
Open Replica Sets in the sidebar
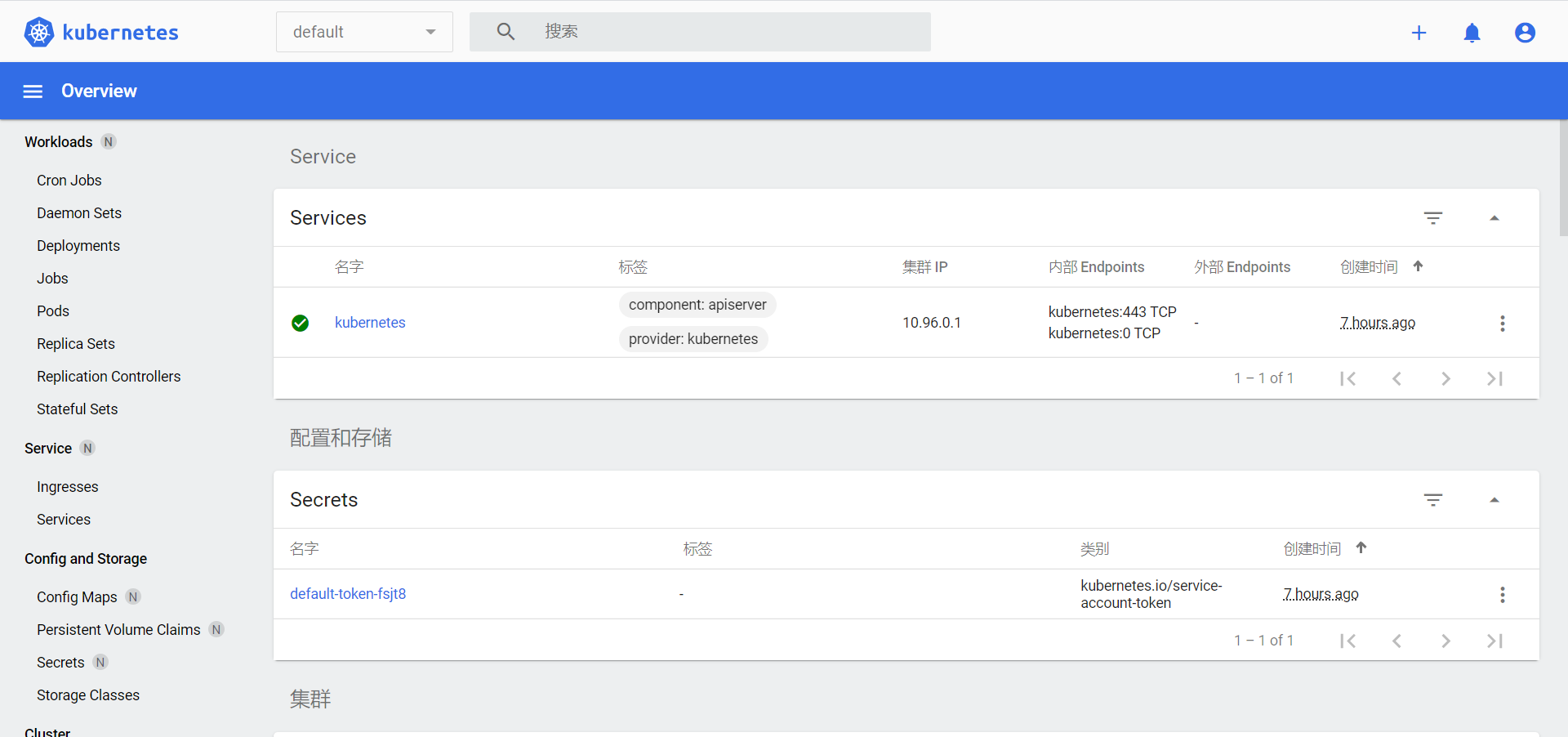tap(76, 344)
